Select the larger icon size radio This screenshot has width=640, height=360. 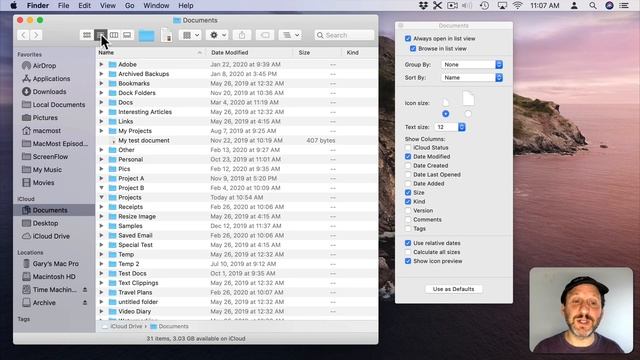(x=468, y=114)
